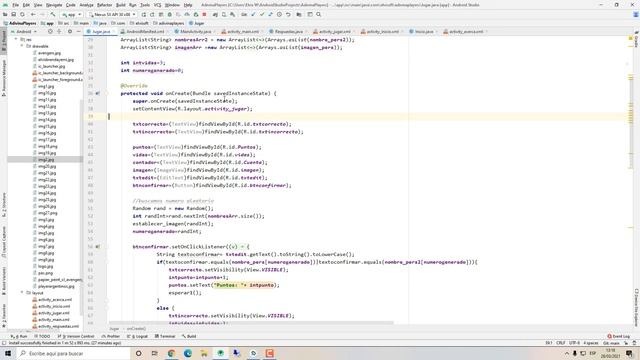
Task: Click the Open file toolbar icon
Action: point(5,14)
